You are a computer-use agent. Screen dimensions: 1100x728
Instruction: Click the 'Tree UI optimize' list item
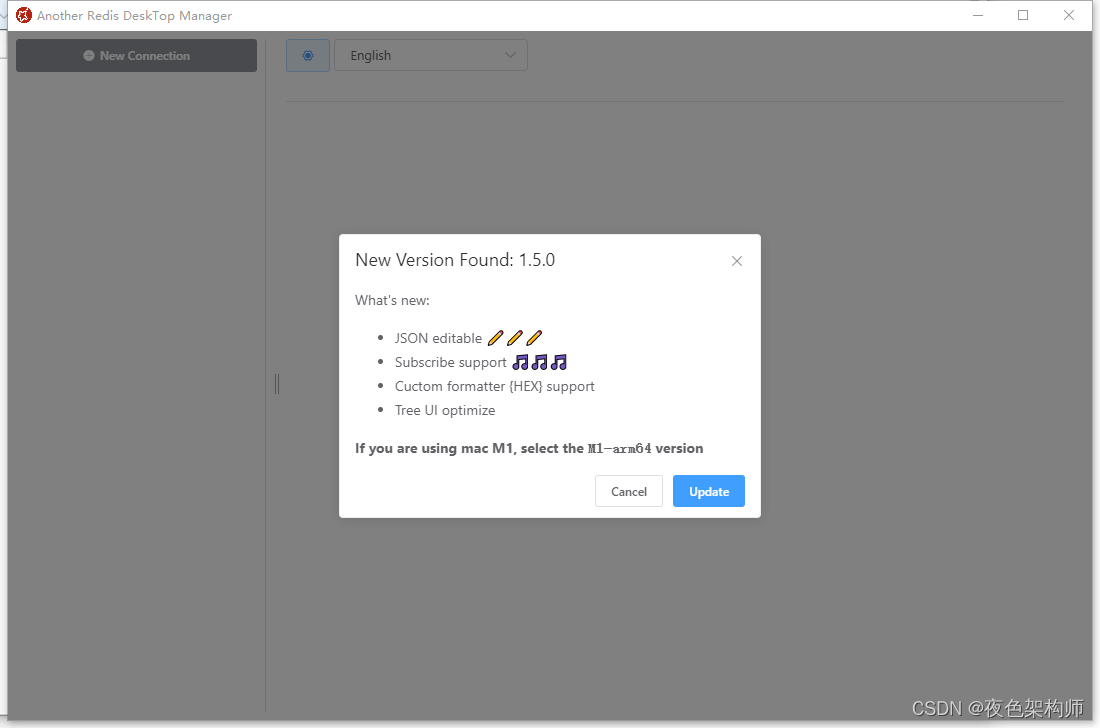[x=445, y=410]
